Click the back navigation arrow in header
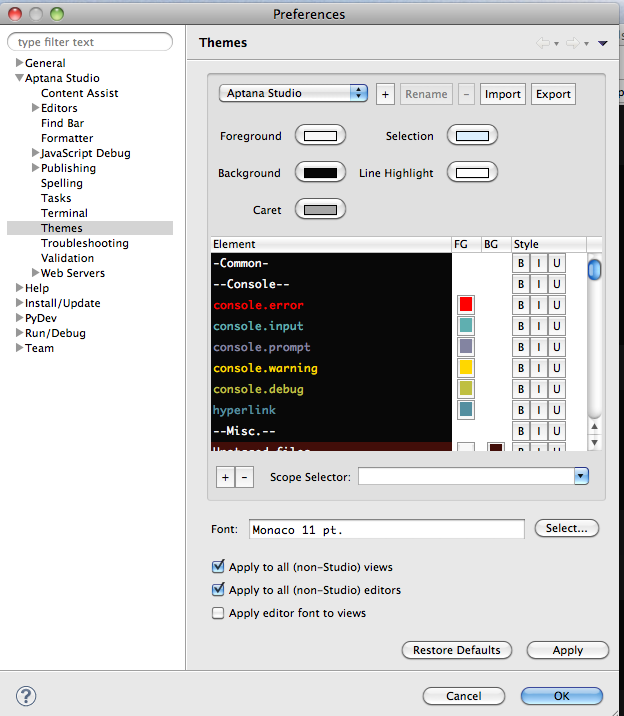 coord(544,43)
